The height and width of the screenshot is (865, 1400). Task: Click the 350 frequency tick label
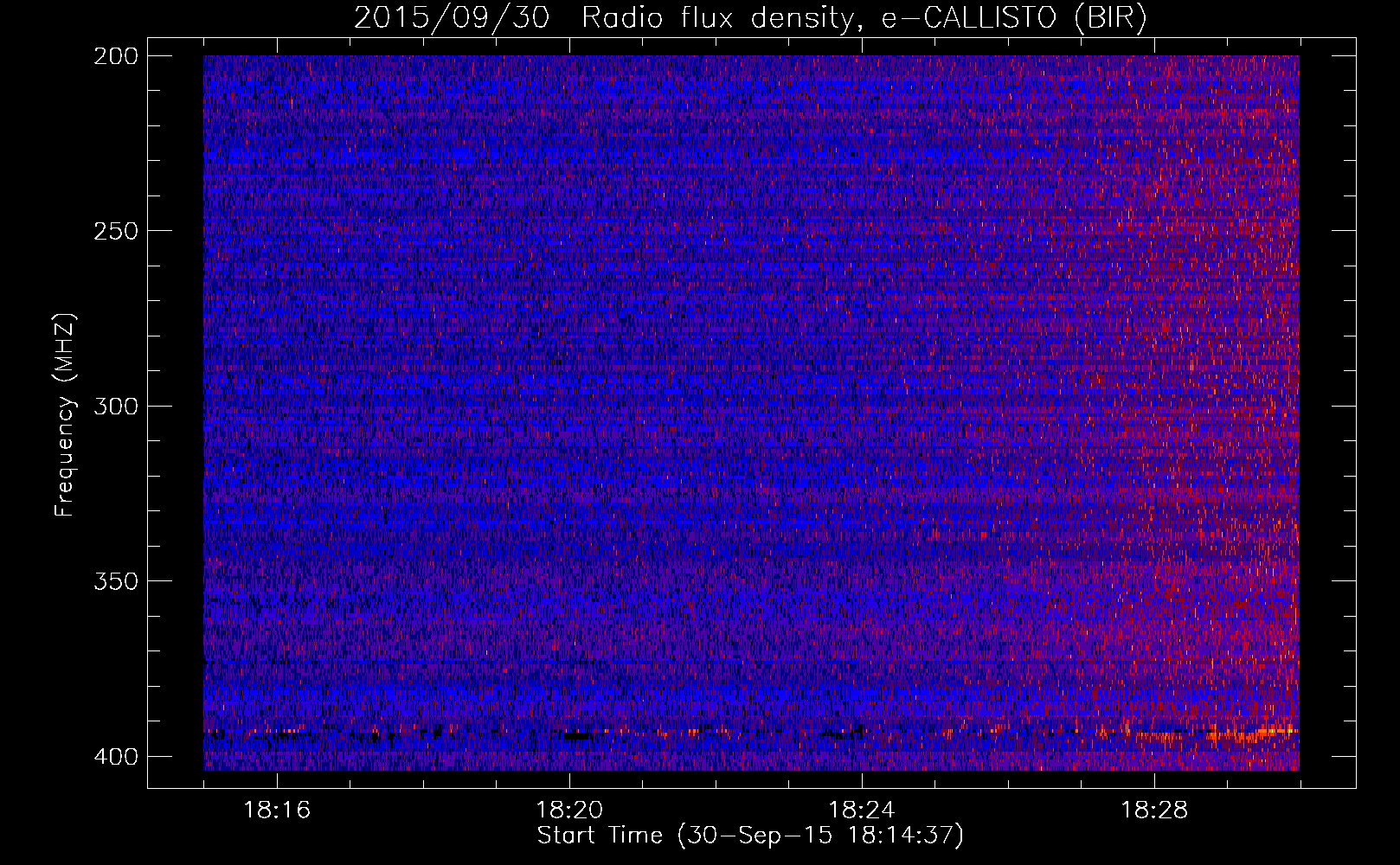click(x=116, y=580)
